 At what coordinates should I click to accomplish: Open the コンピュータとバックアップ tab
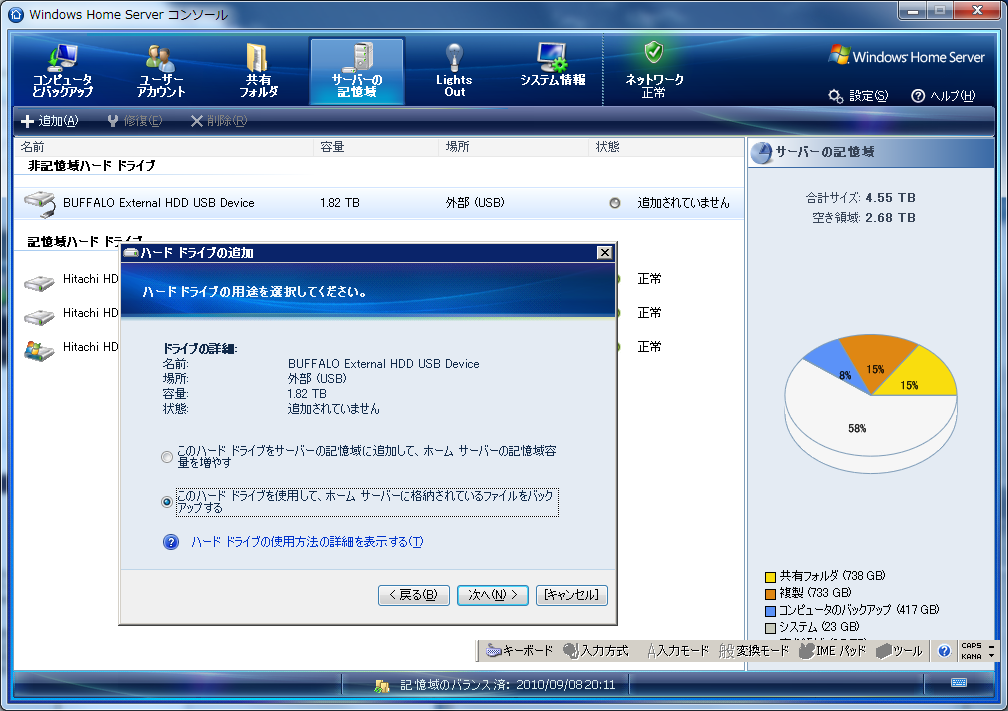[x=62, y=71]
